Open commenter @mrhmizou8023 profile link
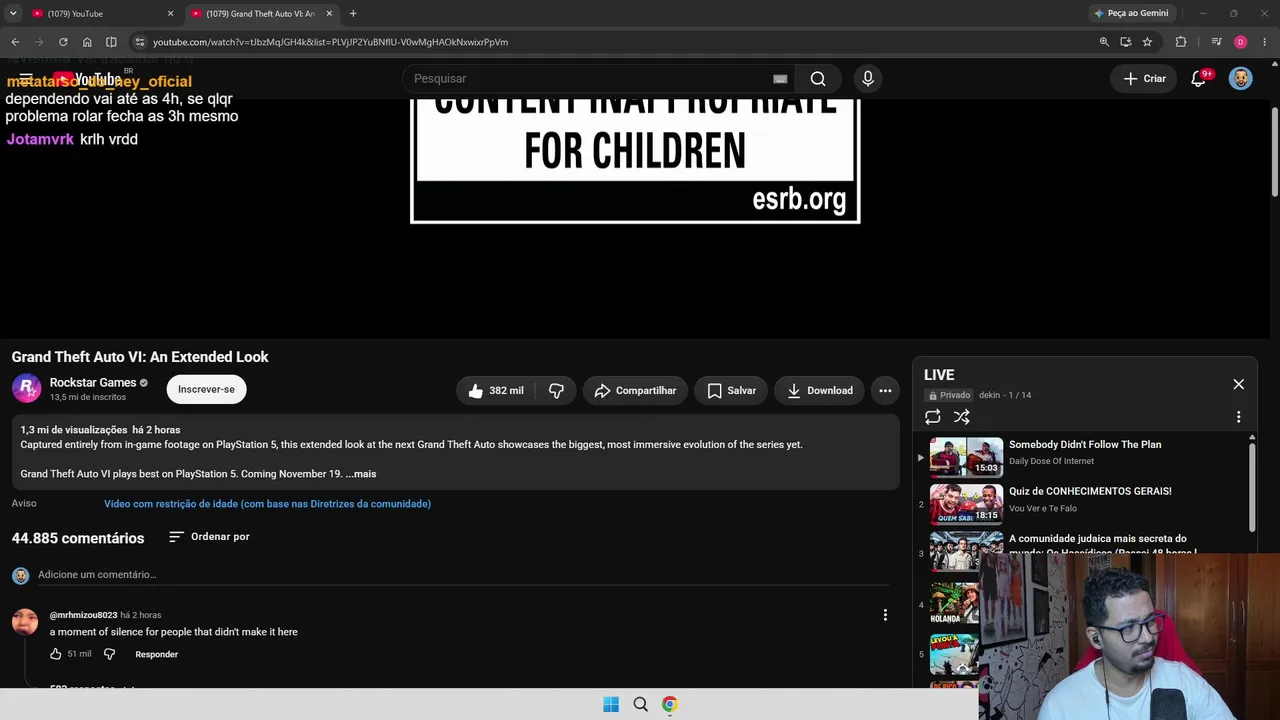The height and width of the screenshot is (720, 1280). [83, 615]
